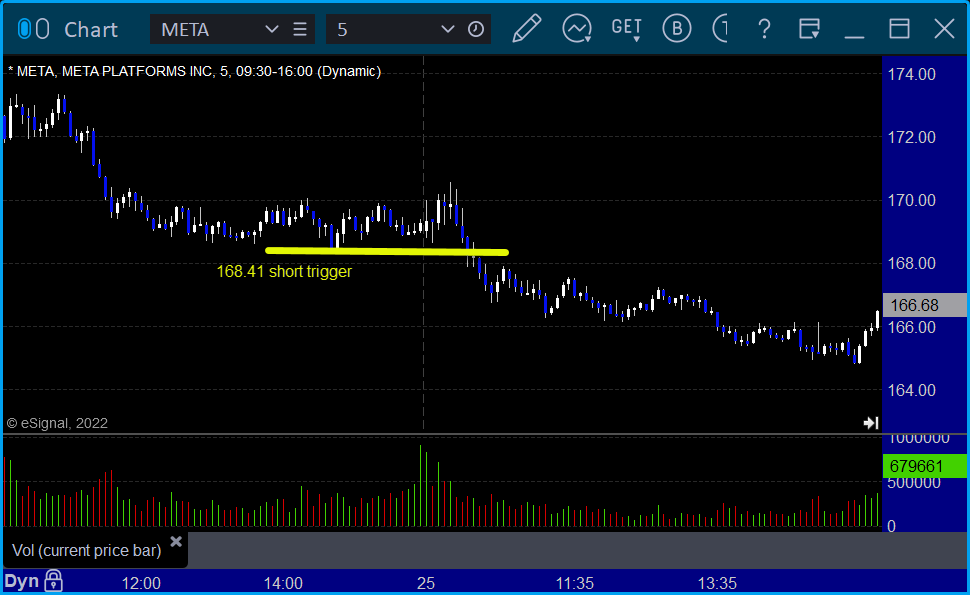Click the 166.68 current price marker

tap(924, 305)
